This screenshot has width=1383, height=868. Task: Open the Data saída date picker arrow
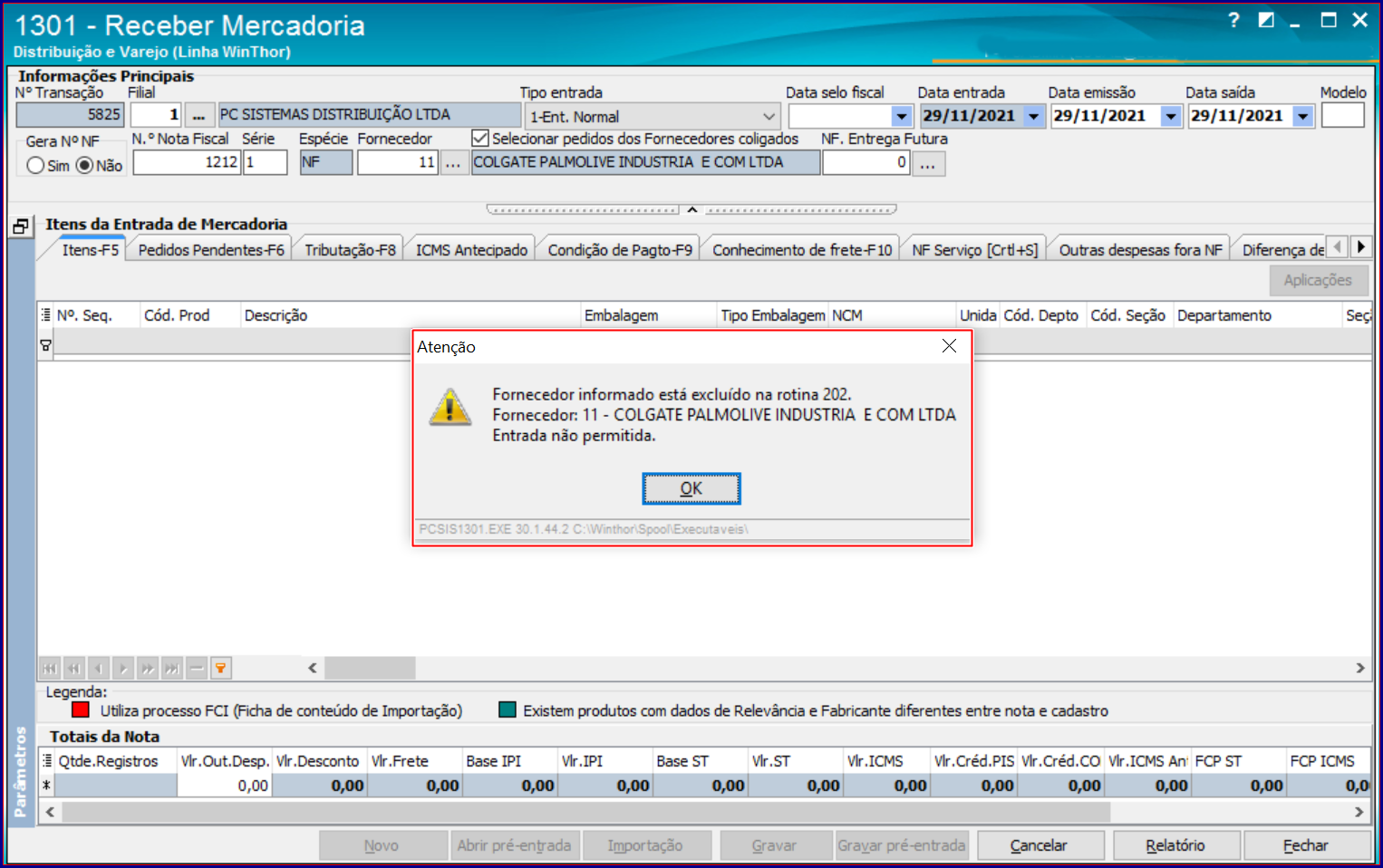click(x=1303, y=116)
